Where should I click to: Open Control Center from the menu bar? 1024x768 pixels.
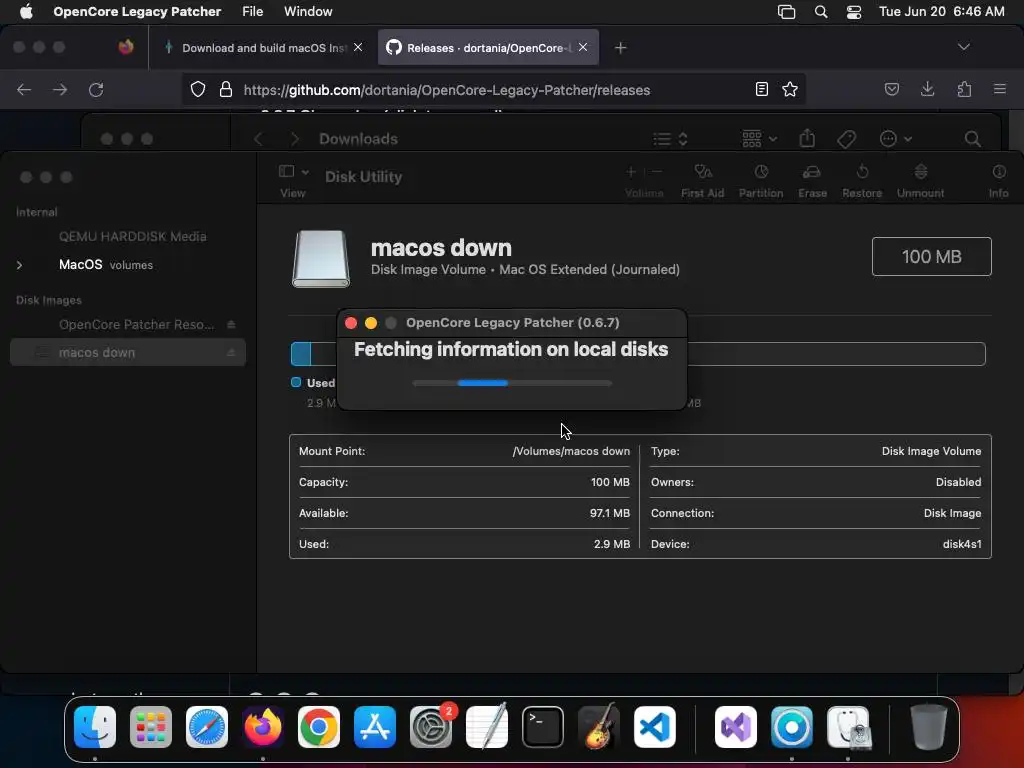click(x=854, y=12)
